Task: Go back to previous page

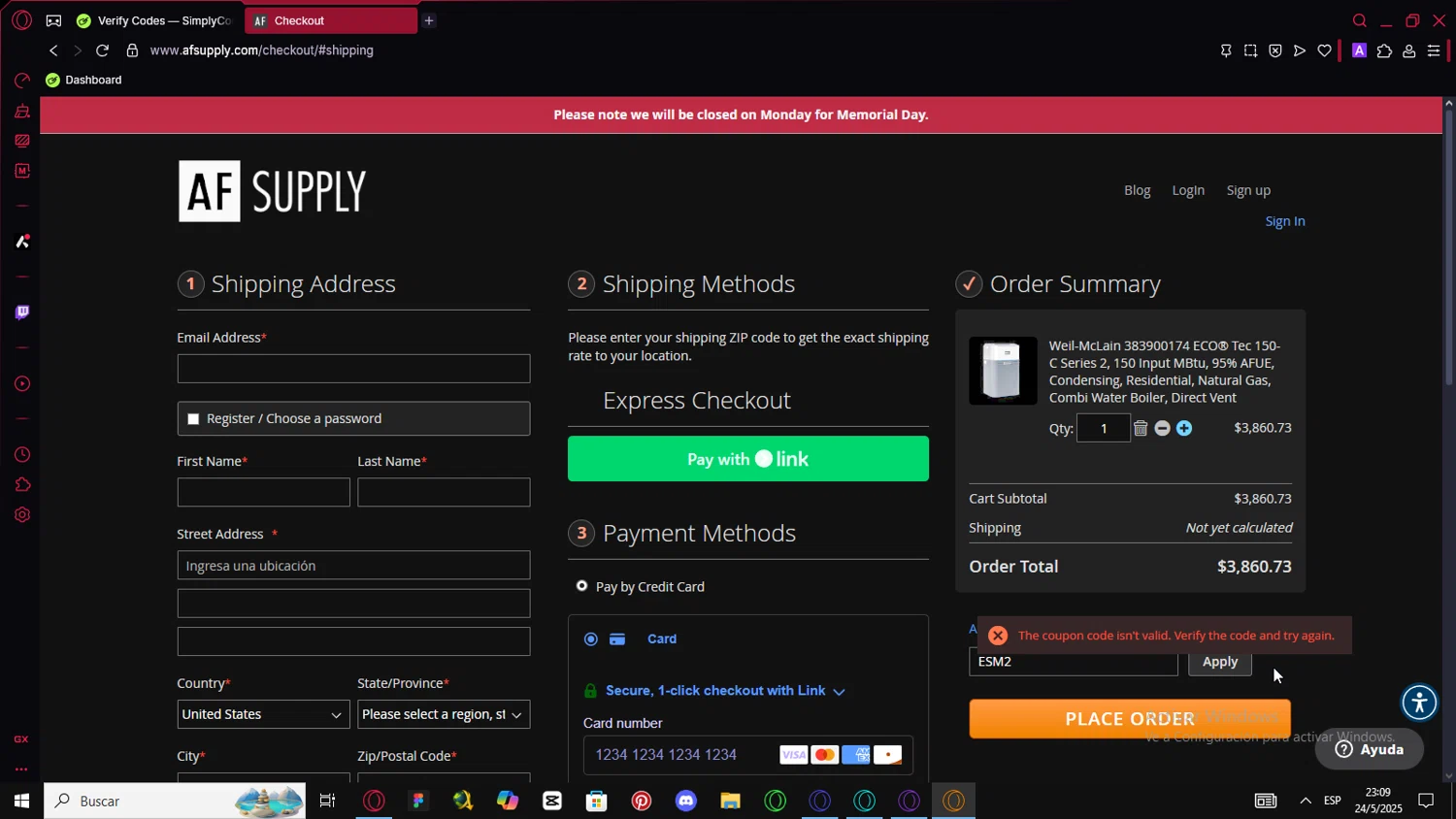Action: [x=53, y=50]
